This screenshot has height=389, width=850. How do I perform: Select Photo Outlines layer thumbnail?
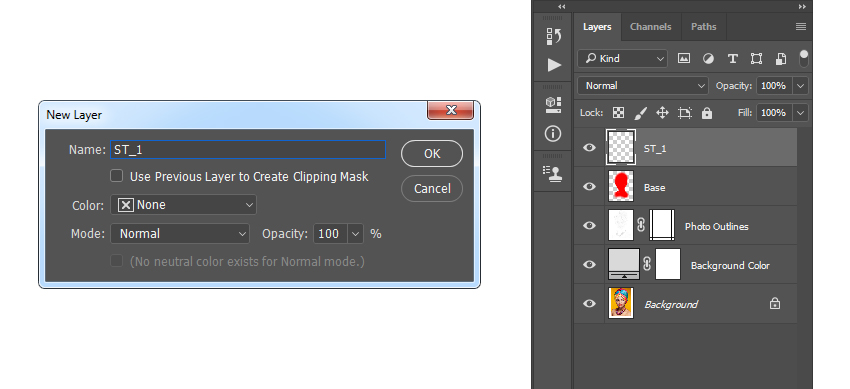[621, 225]
